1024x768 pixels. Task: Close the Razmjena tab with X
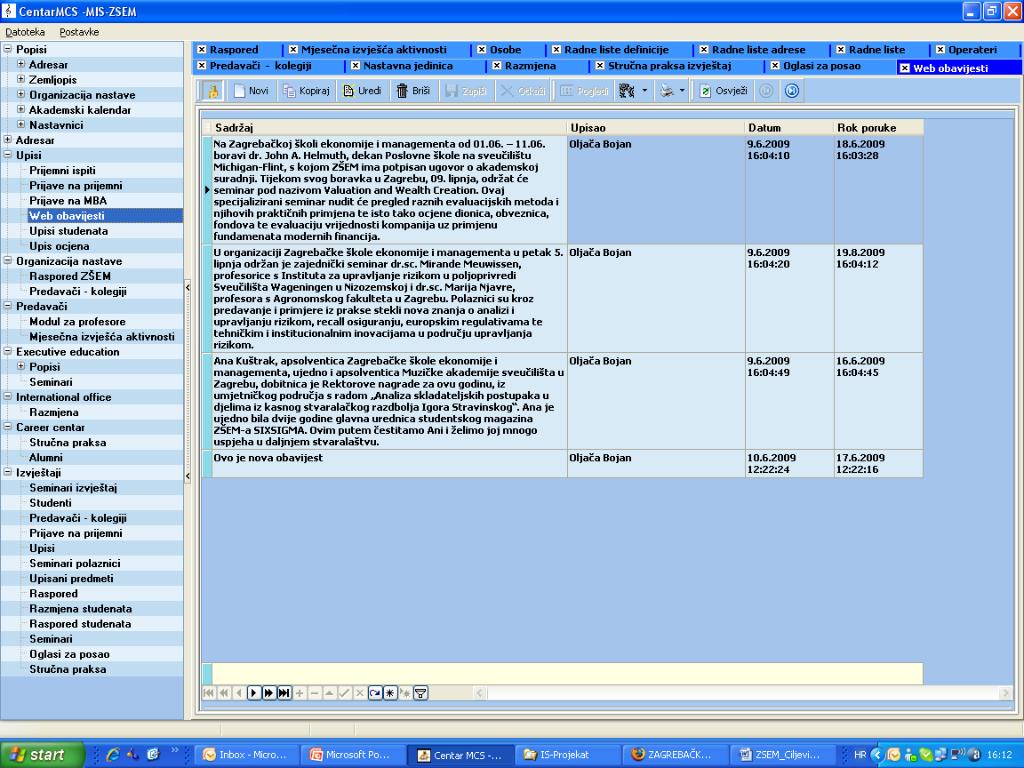pyautogui.click(x=497, y=66)
